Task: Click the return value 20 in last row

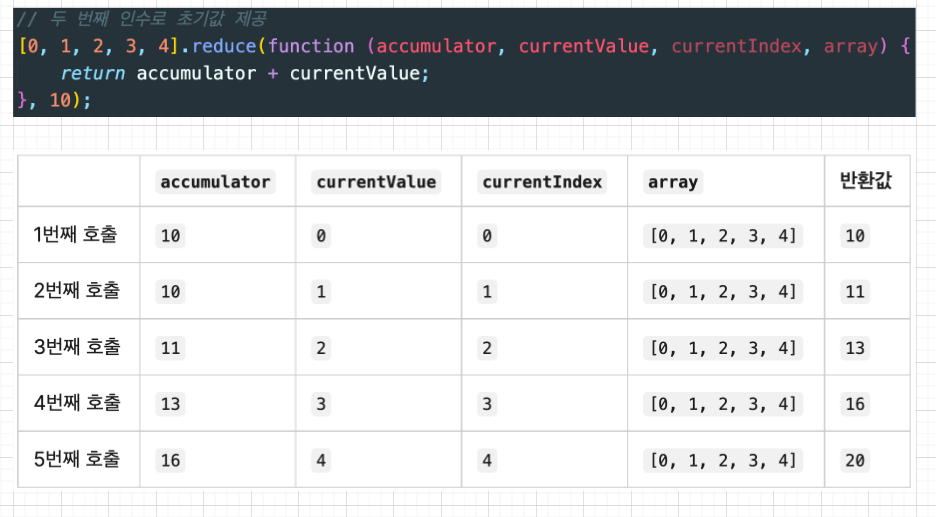Action: [855, 460]
